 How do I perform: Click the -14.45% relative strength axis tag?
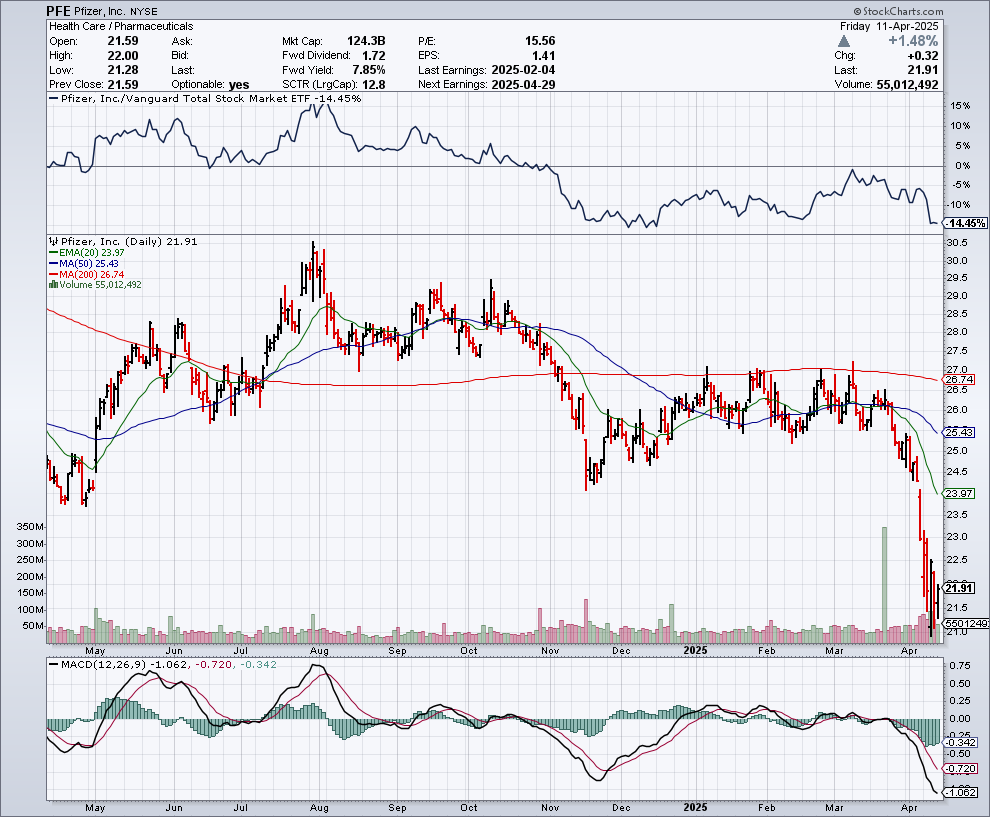pyautogui.click(x=965, y=223)
